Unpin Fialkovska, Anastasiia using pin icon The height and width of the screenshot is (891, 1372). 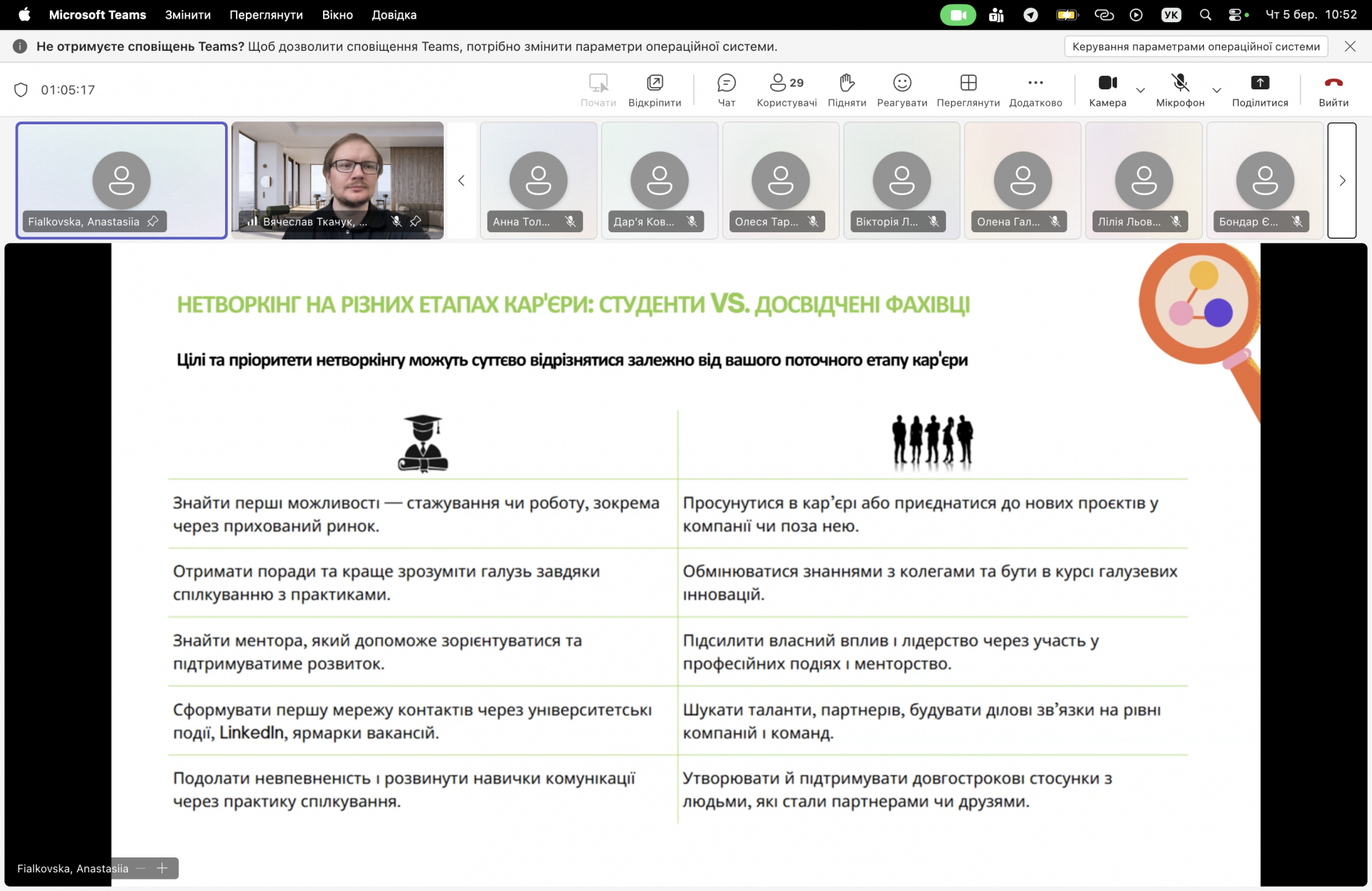(x=153, y=221)
